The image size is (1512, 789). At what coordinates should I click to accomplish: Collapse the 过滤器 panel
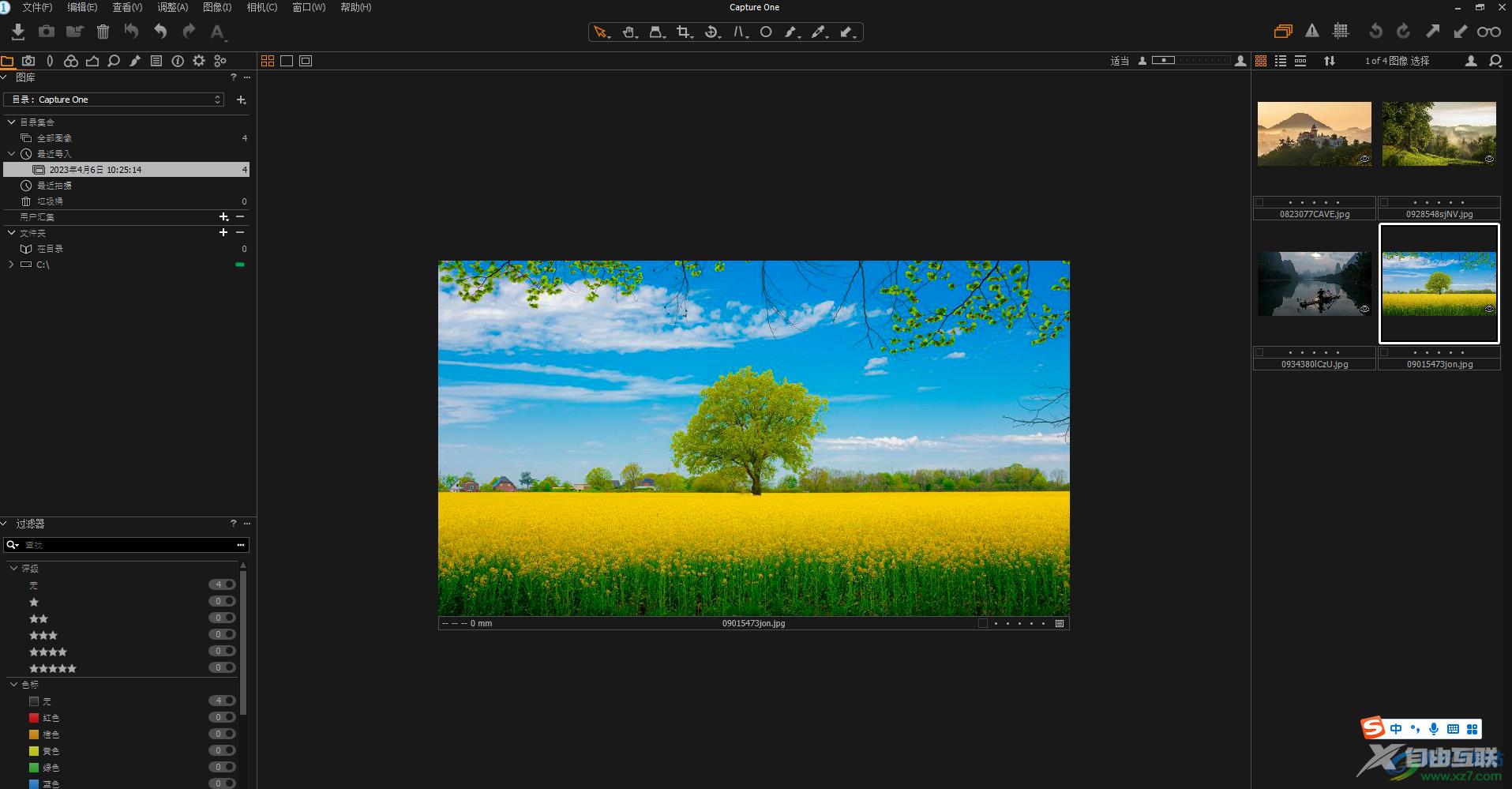point(5,523)
